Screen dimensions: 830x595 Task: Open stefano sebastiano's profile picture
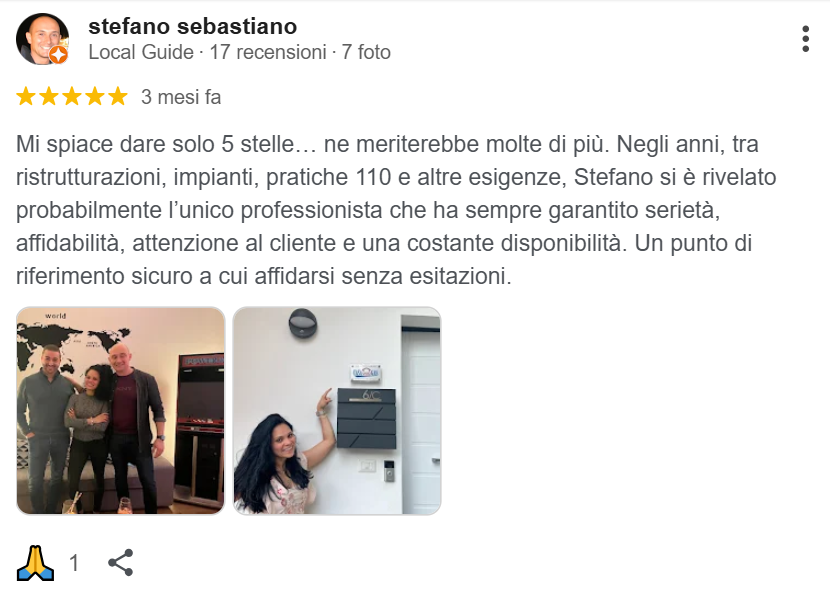click(x=42, y=39)
